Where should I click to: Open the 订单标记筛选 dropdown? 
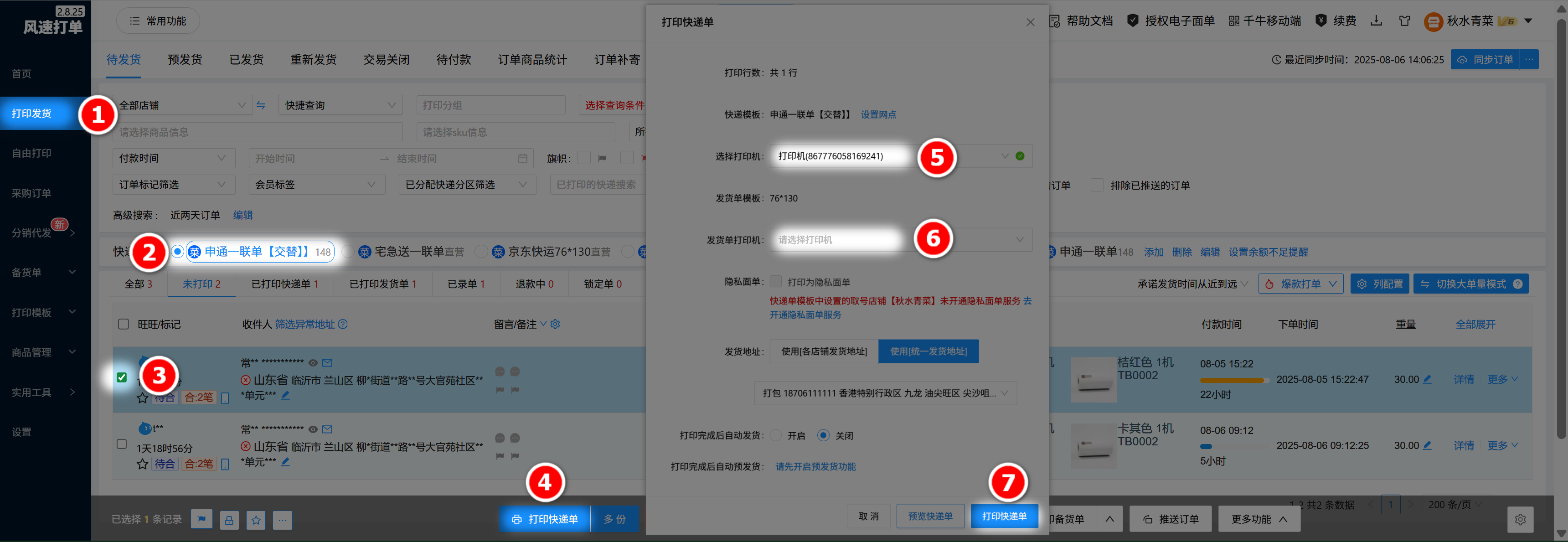coord(174,185)
